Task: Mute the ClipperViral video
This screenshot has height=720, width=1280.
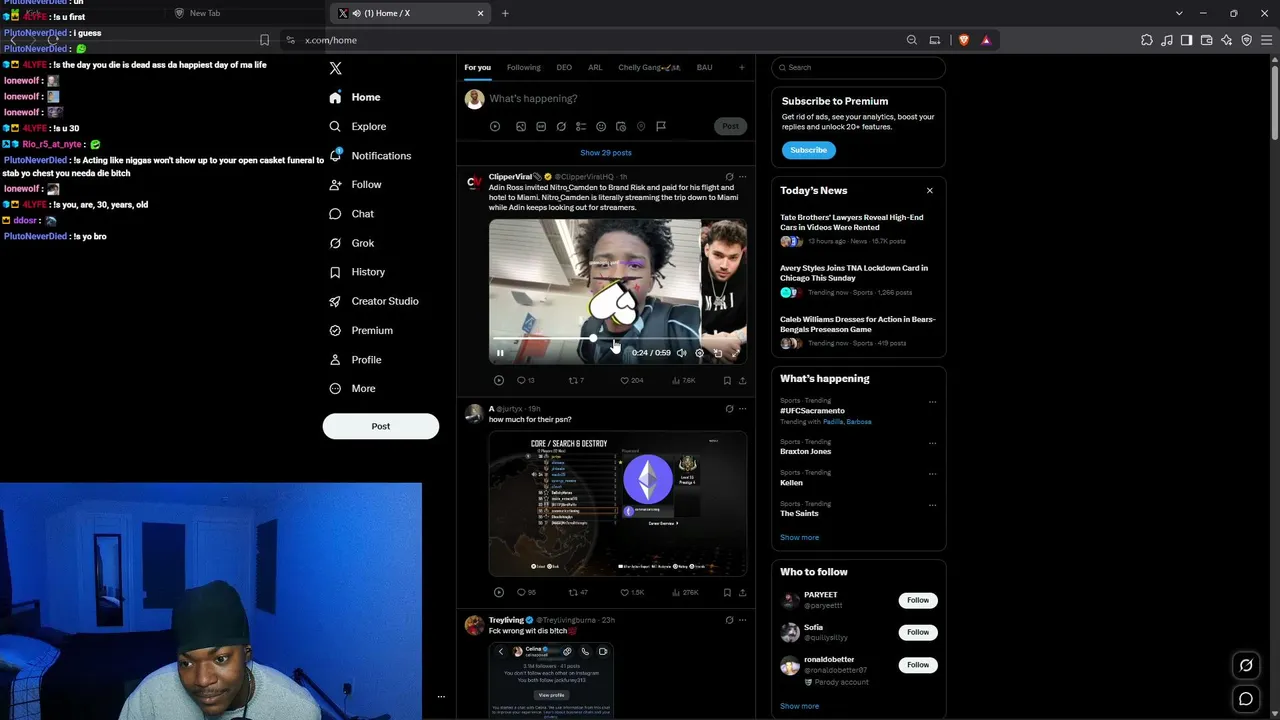Action: (682, 353)
